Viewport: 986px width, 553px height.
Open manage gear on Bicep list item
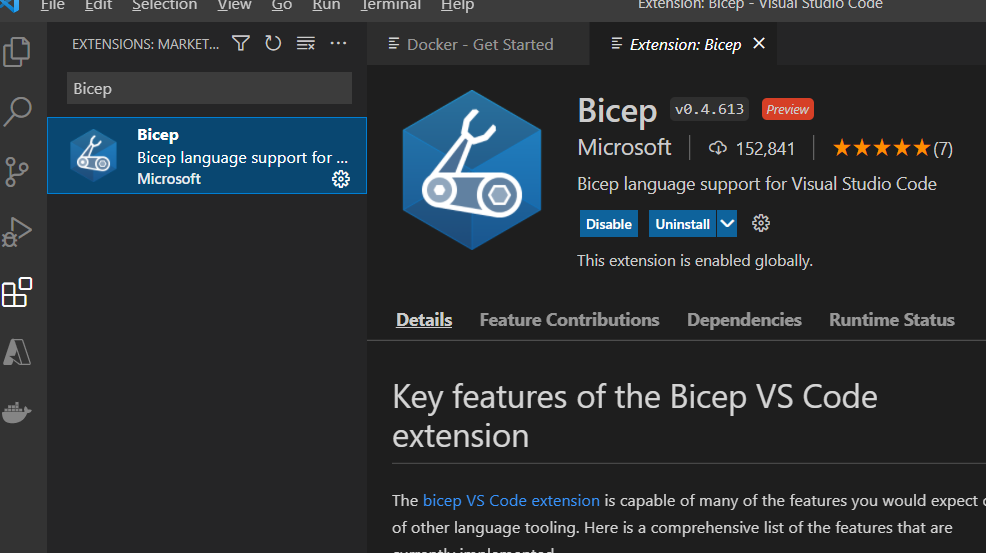pos(341,179)
